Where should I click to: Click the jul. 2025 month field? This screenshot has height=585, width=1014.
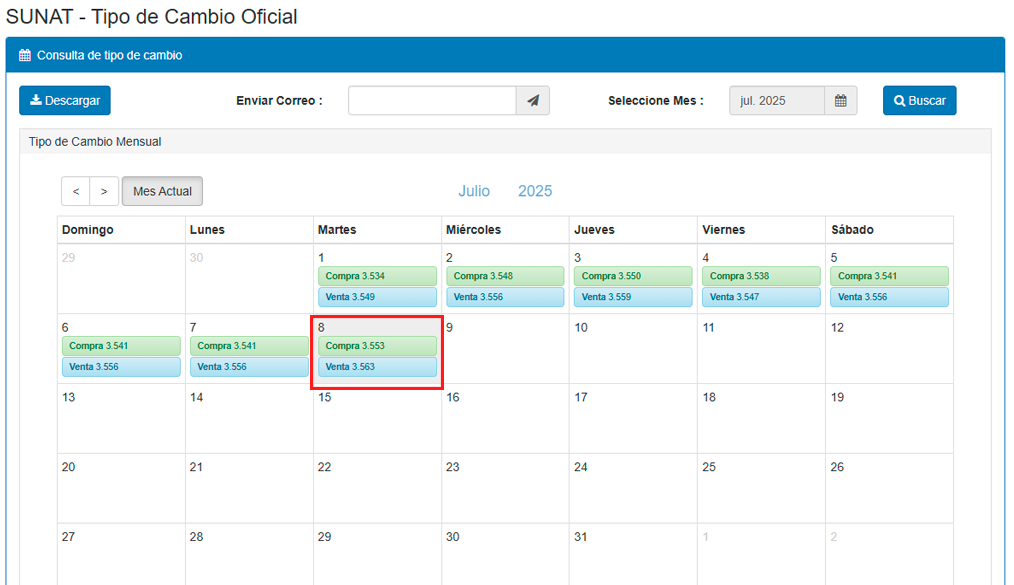click(777, 101)
